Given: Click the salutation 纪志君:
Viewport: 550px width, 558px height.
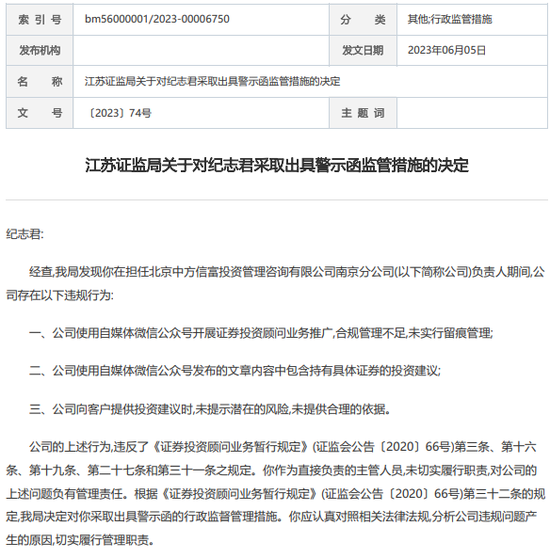Looking at the screenshot, I should tap(25, 235).
